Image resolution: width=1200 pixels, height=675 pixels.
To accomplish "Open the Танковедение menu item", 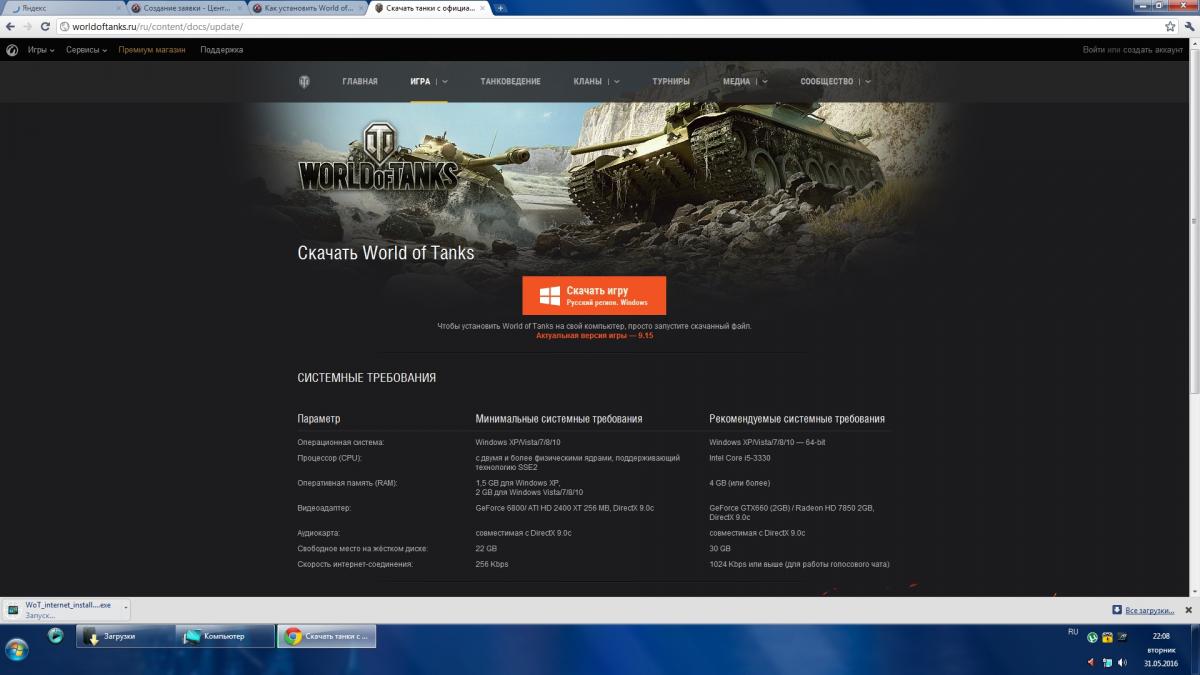I will point(510,82).
